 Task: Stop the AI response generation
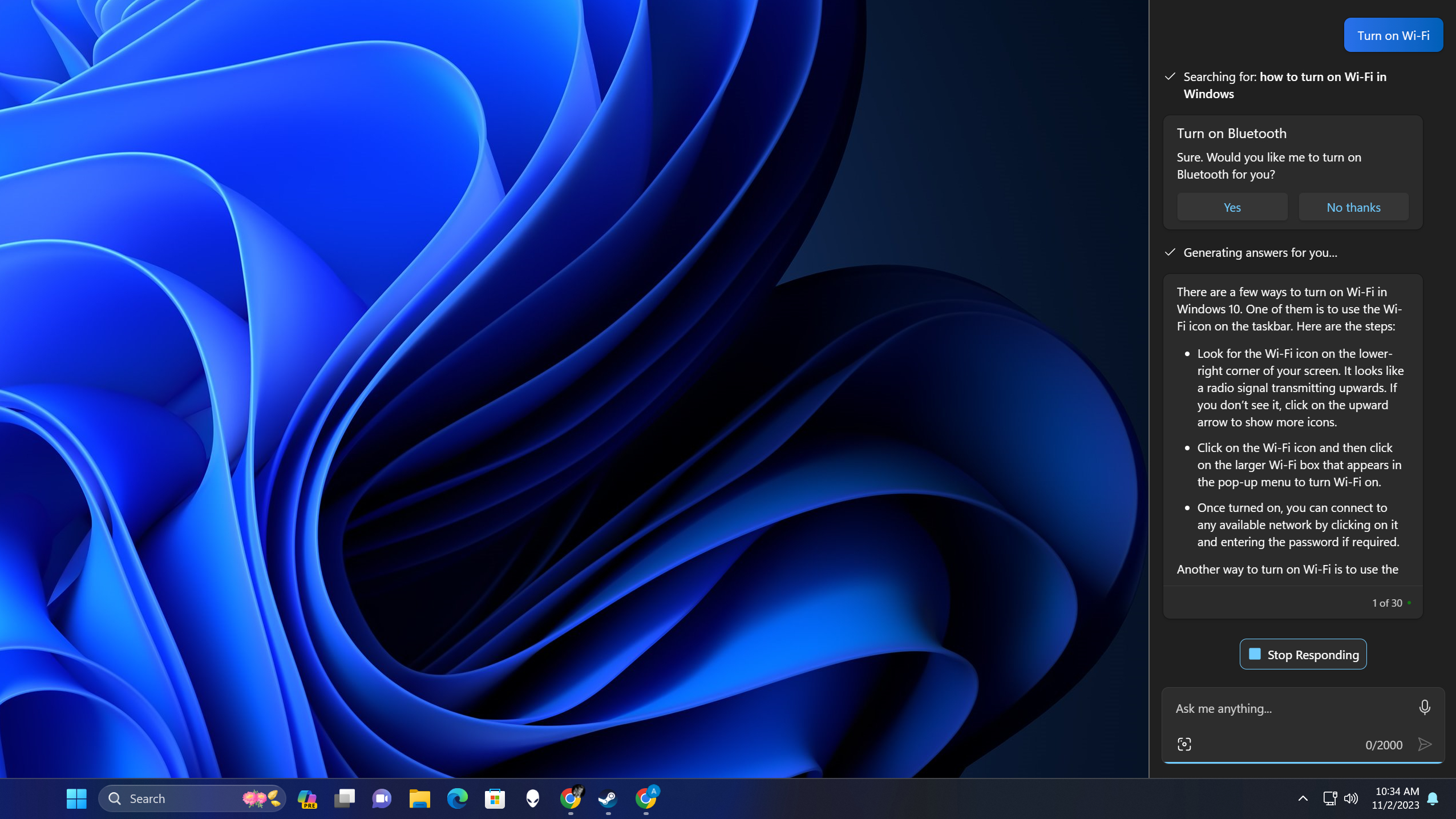[x=1303, y=654]
